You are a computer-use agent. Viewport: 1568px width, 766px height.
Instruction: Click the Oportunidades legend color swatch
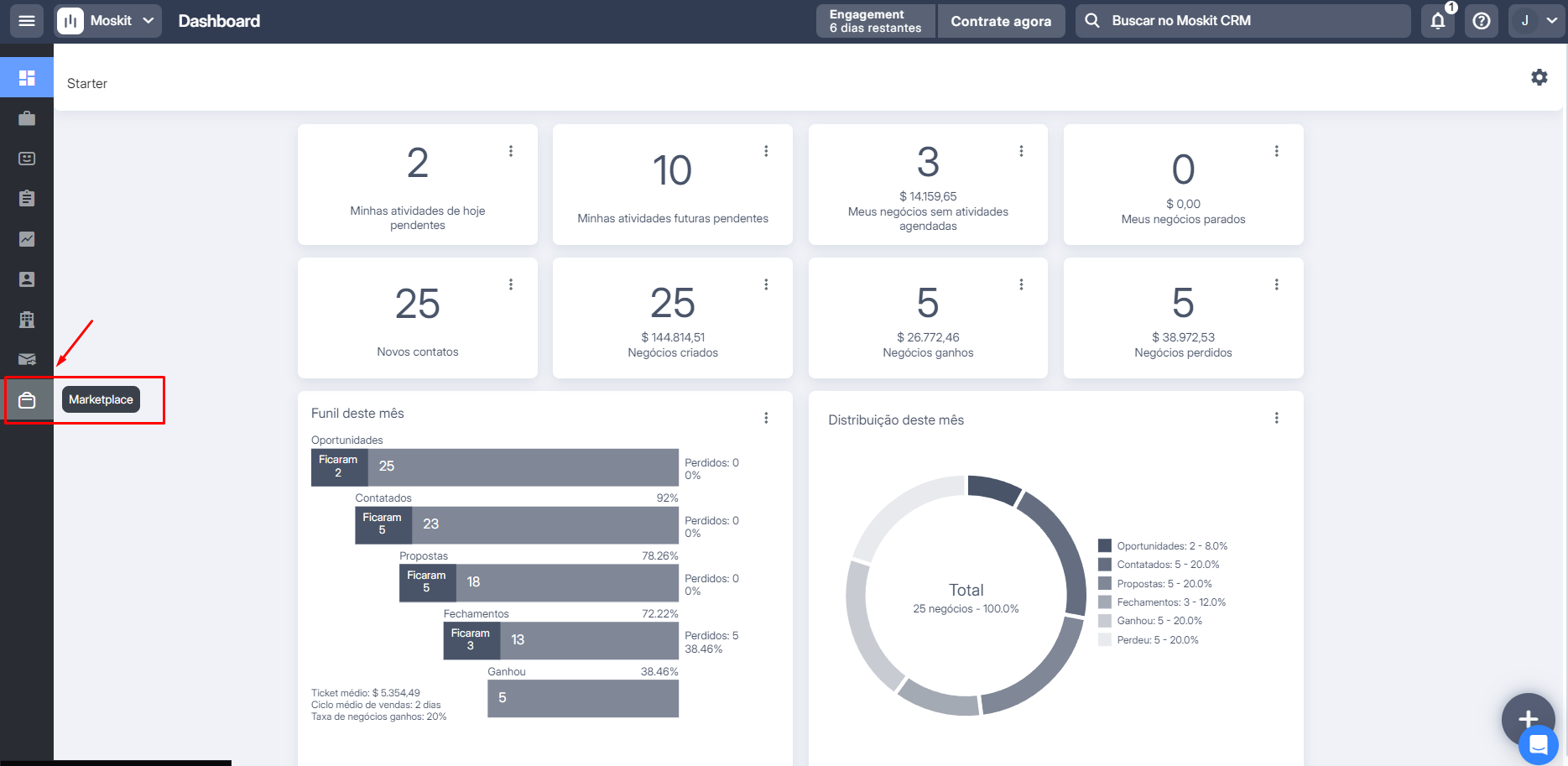pyautogui.click(x=1105, y=545)
